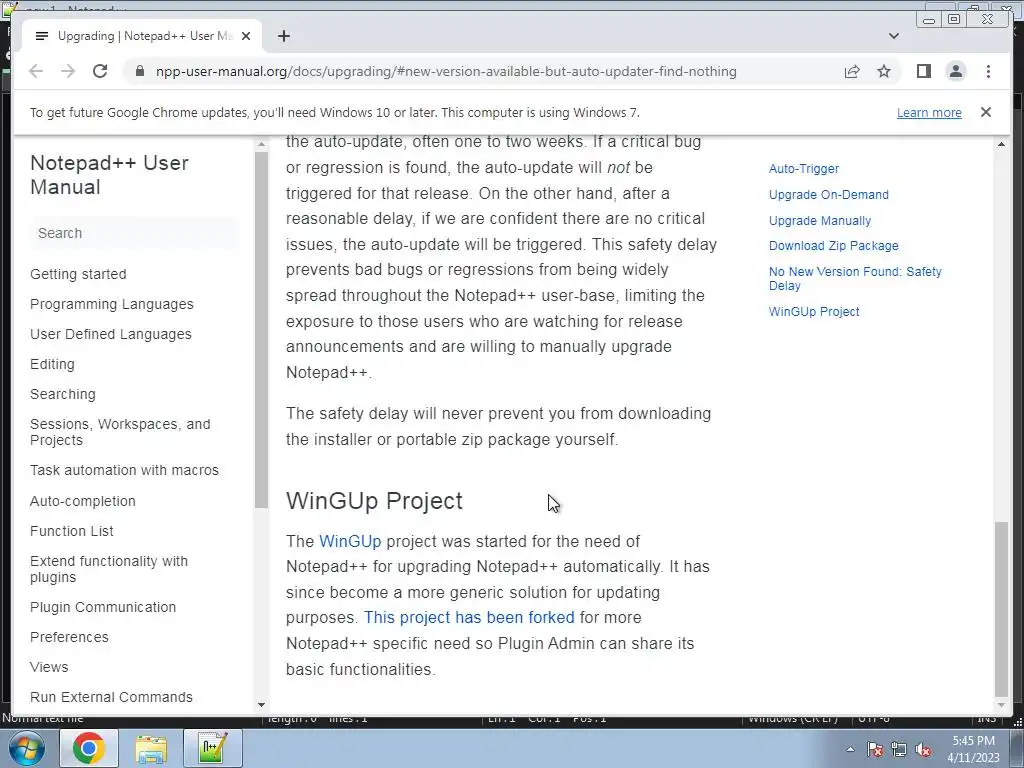1024x768 pixels.
Task: Jump to Upgrade Manually section
Action: coord(820,221)
